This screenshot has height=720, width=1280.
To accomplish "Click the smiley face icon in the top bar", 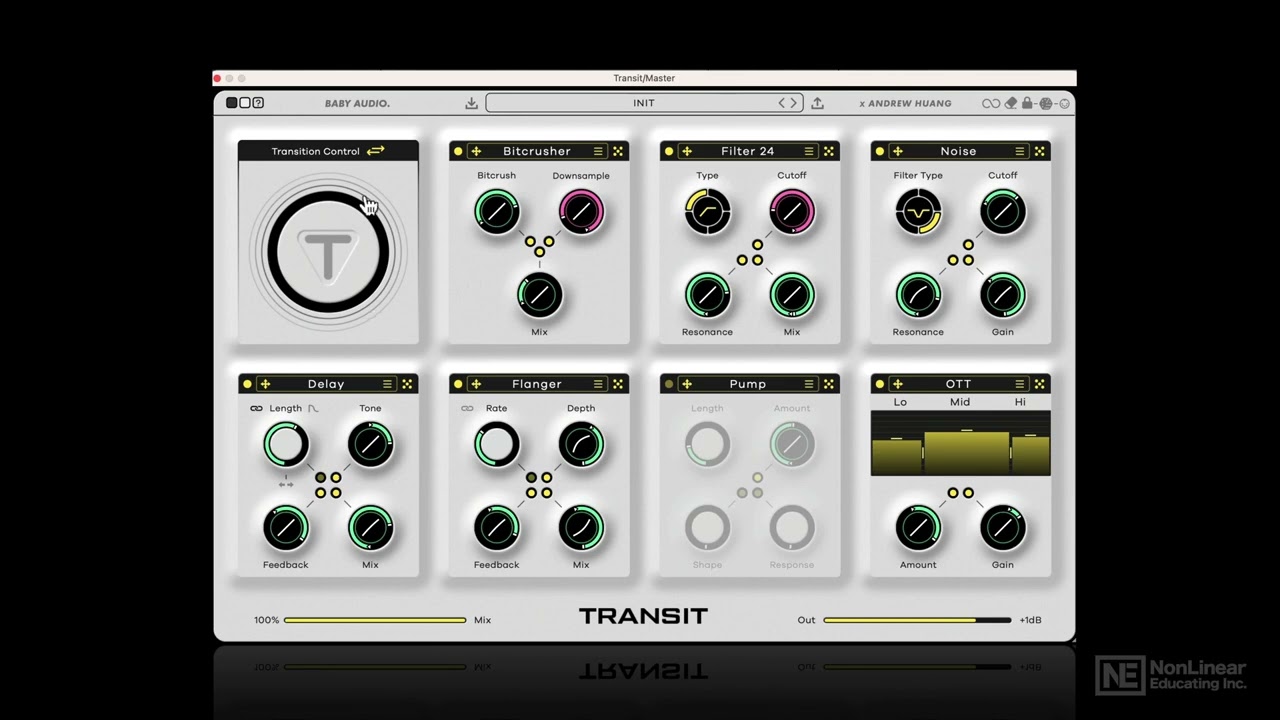I will point(1064,103).
